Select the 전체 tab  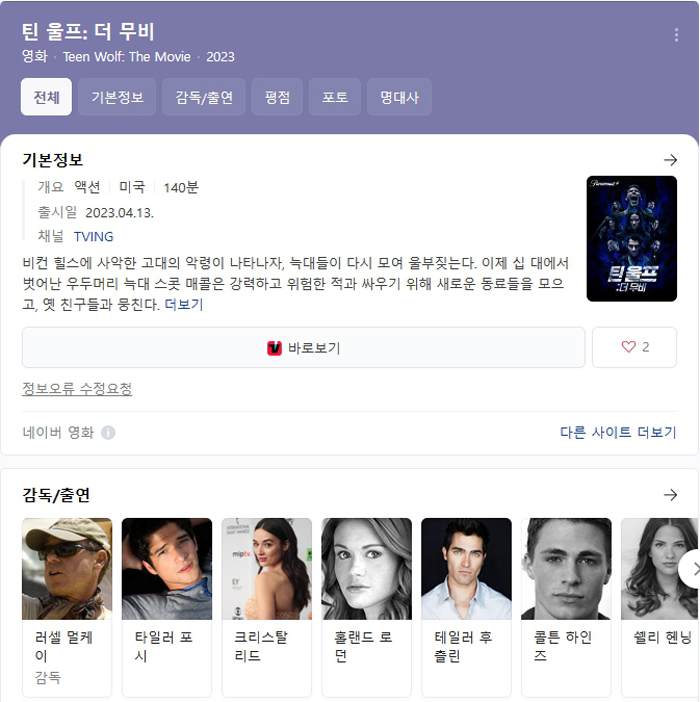coord(46,97)
